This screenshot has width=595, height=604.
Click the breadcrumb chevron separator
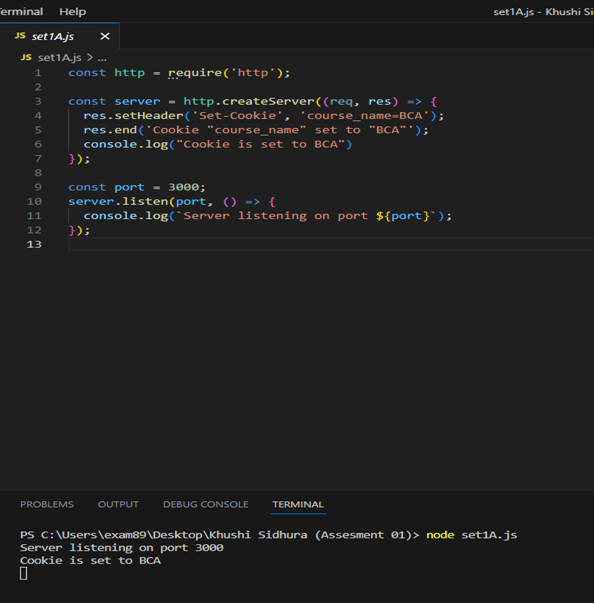90,57
